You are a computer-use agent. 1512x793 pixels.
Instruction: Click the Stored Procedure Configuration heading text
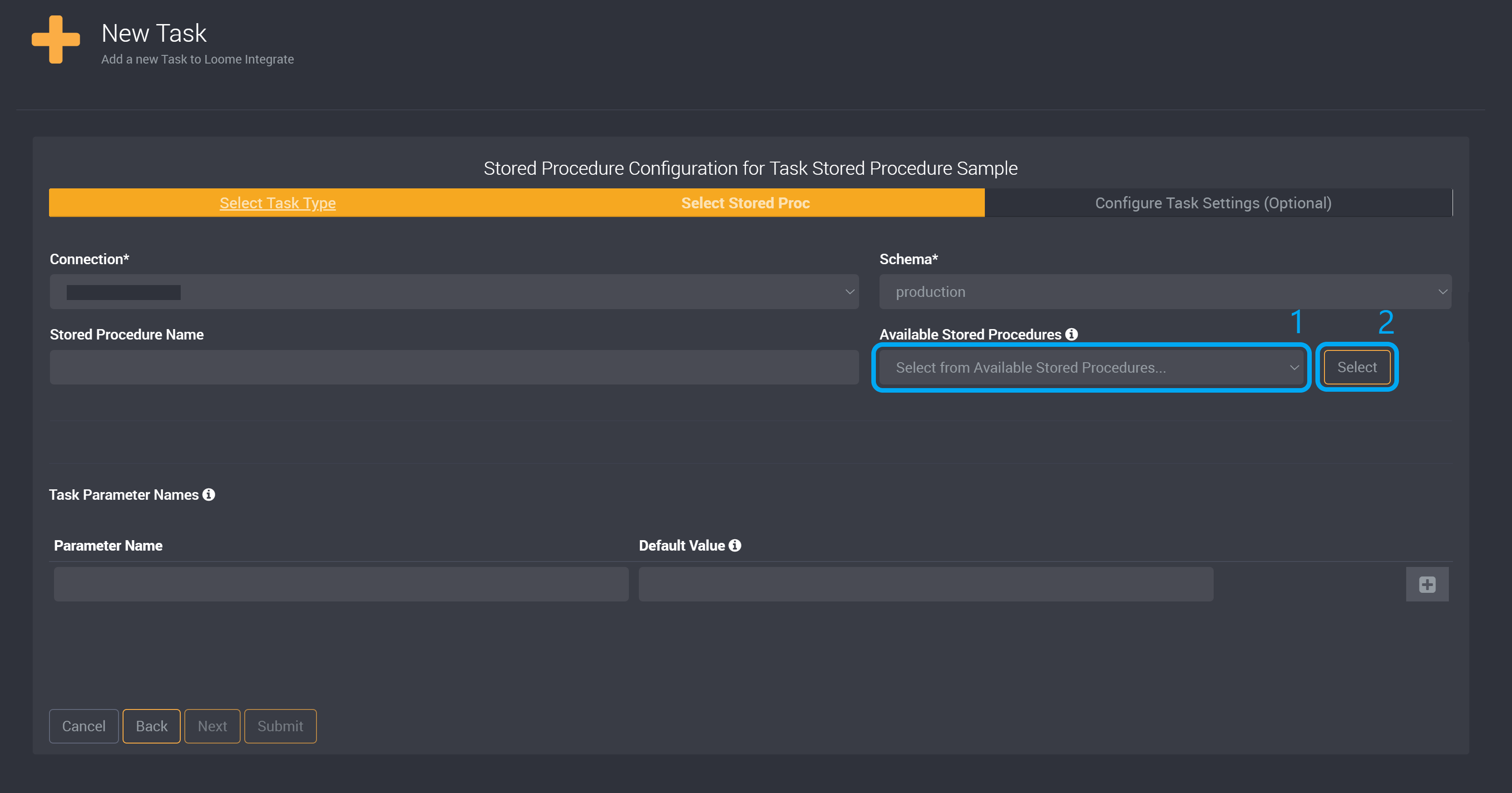(750, 168)
